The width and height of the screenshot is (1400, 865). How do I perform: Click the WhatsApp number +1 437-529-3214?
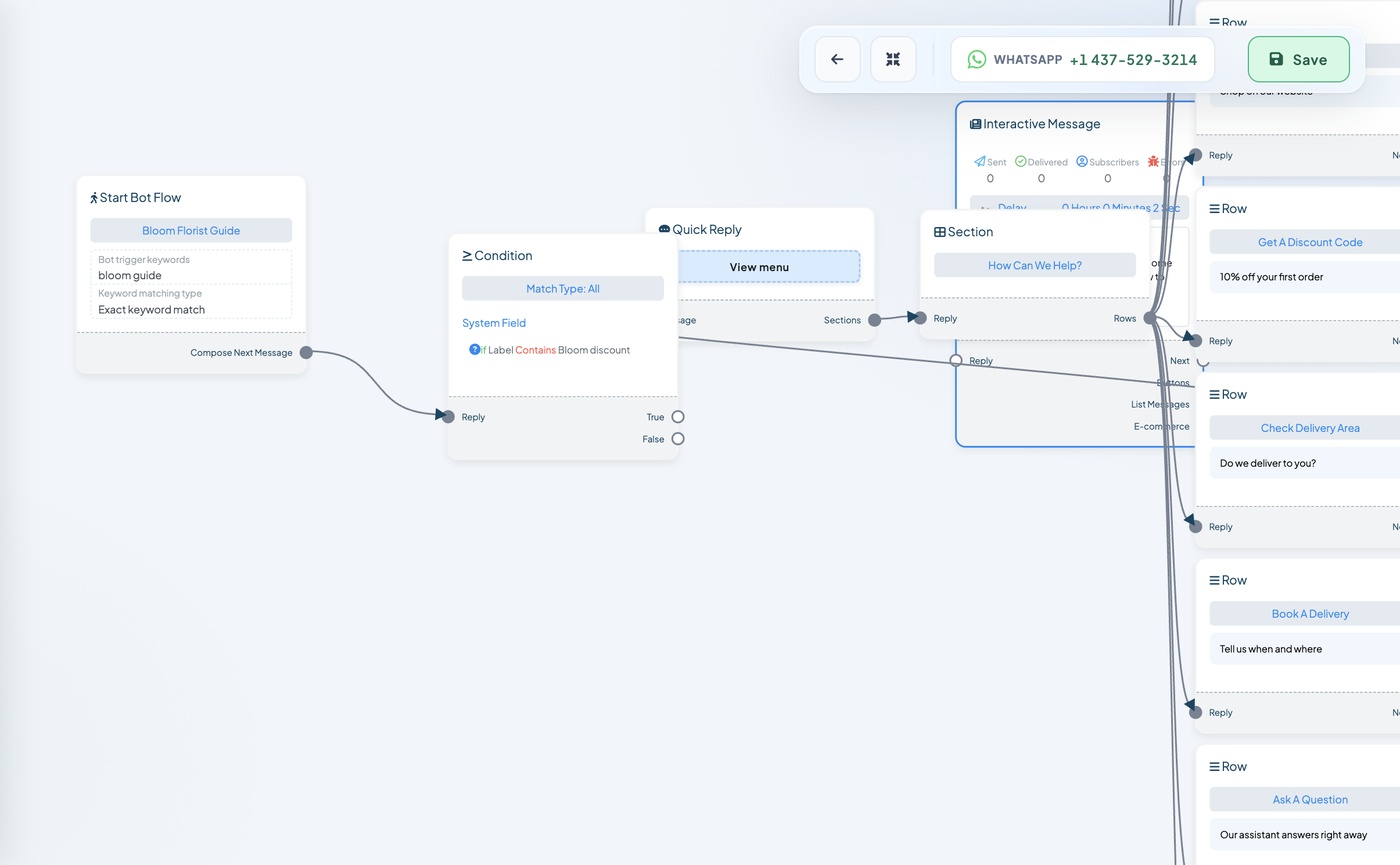pos(1133,60)
